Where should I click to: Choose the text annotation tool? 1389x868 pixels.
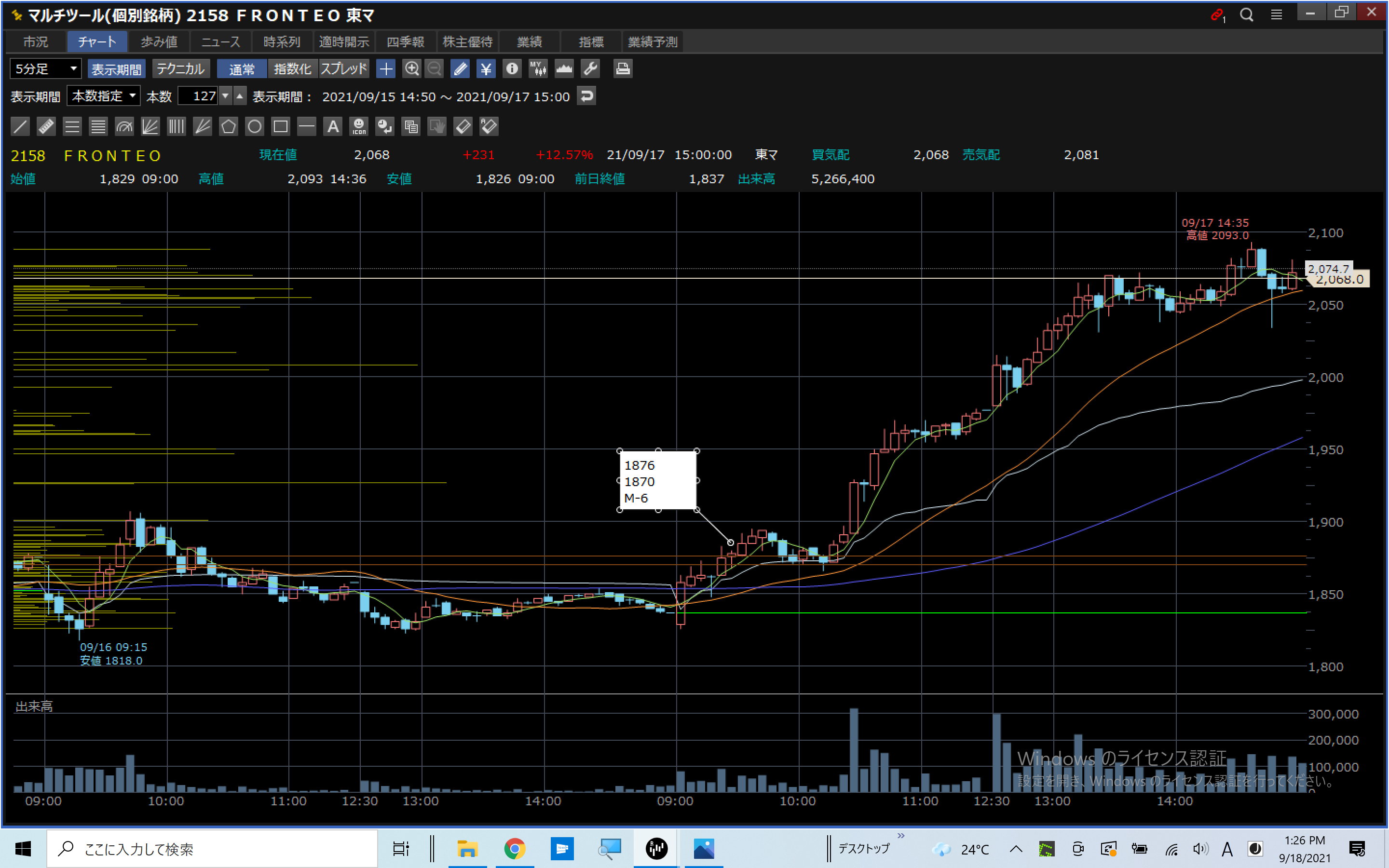click(x=333, y=126)
